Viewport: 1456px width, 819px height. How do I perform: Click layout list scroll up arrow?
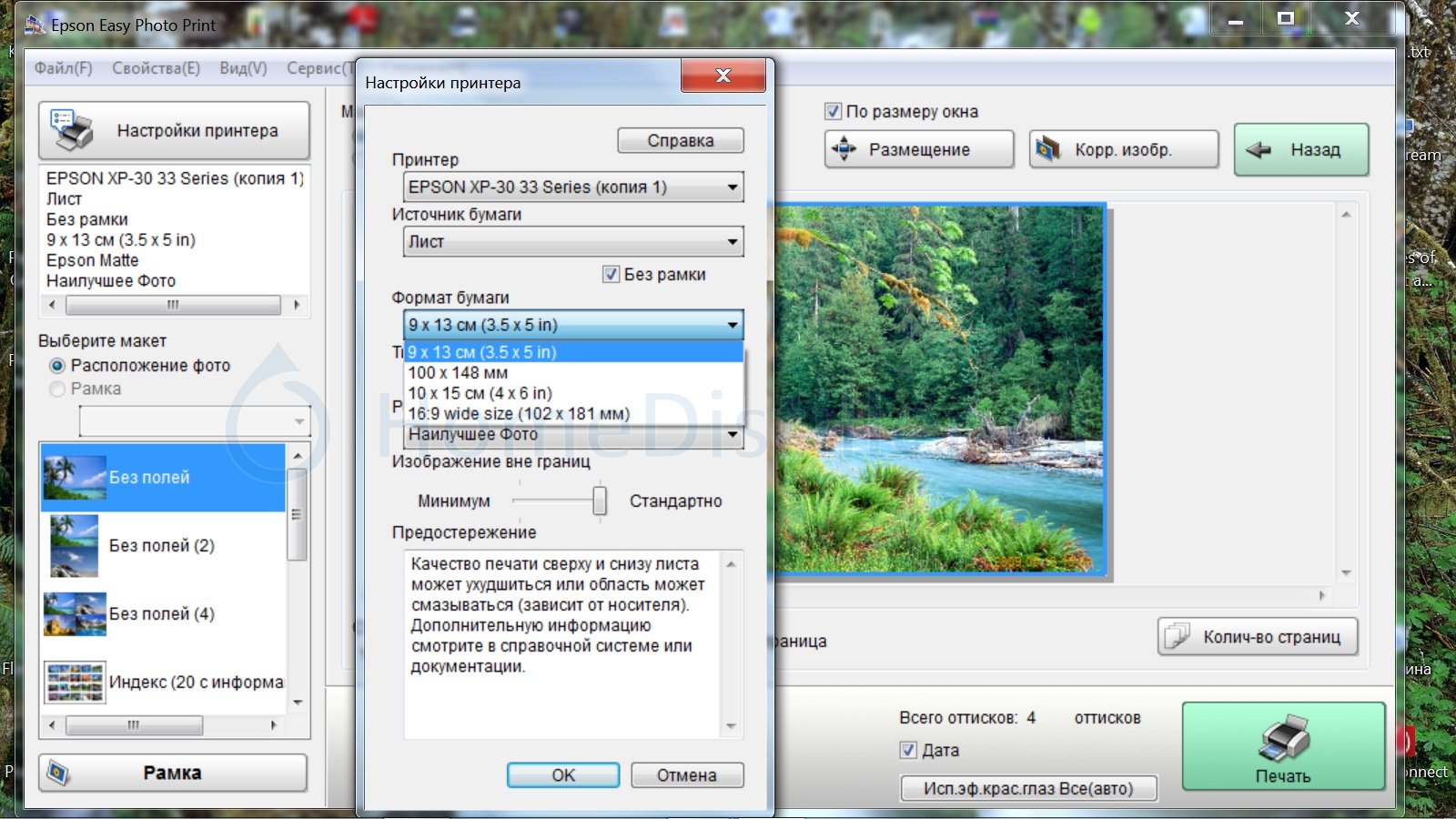(x=298, y=454)
